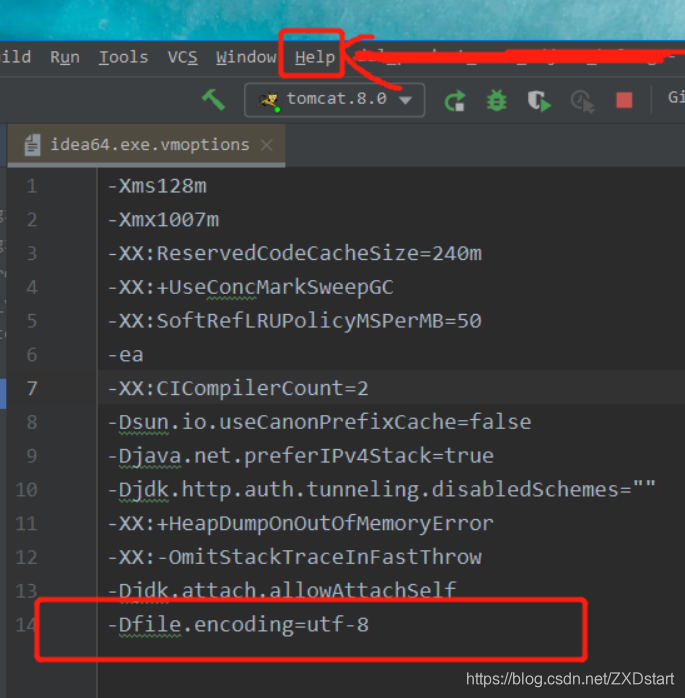Close the idea64.exe.vmoptions tab
This screenshot has width=685, height=698.
[267, 145]
